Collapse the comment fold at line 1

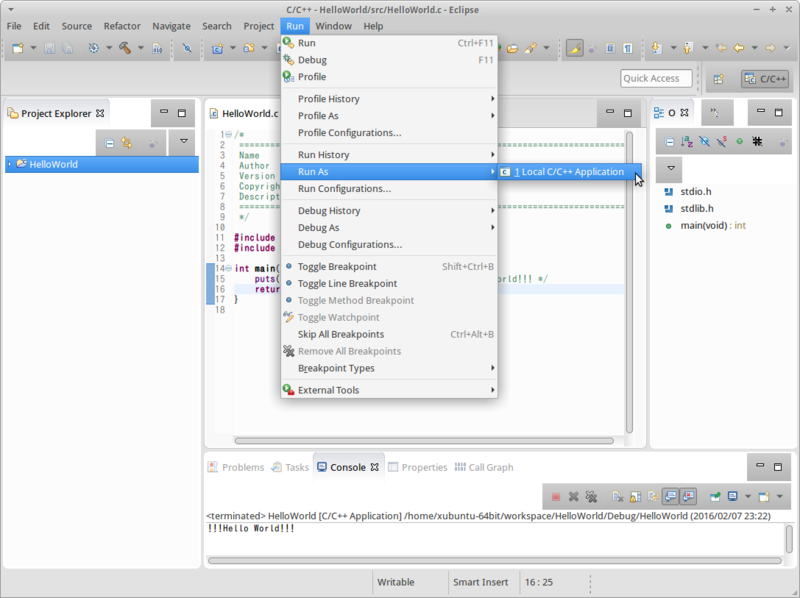pyautogui.click(x=229, y=135)
